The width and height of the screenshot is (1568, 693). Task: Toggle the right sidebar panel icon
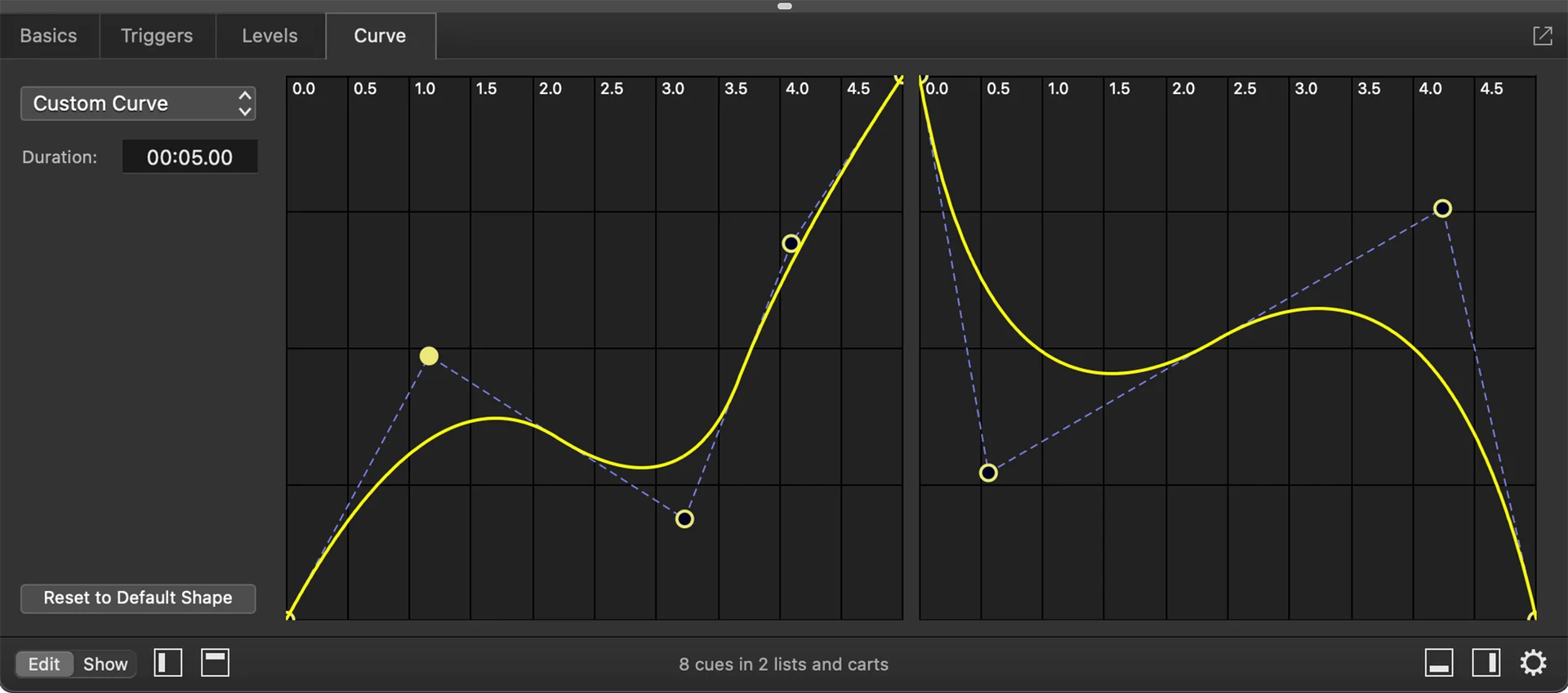[1486, 663]
